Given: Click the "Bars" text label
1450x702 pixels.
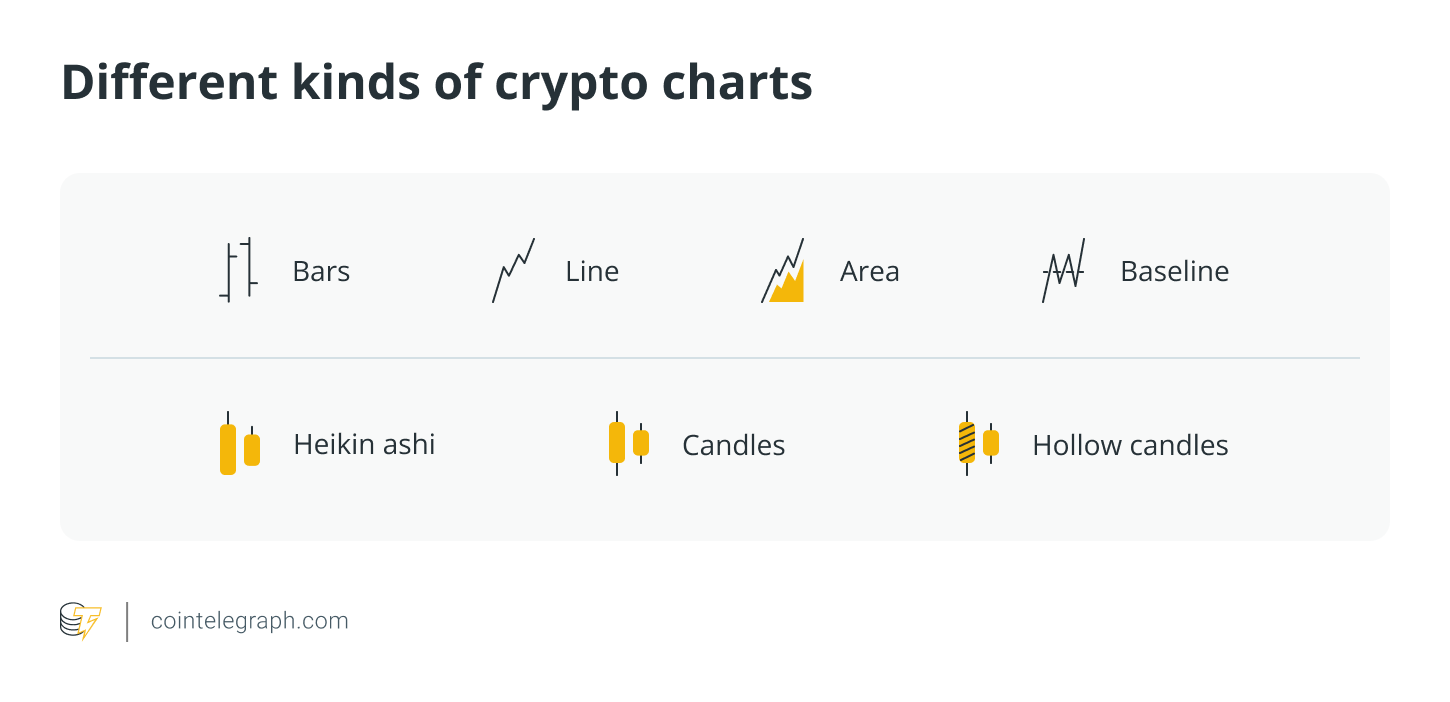Looking at the screenshot, I should (x=321, y=272).
